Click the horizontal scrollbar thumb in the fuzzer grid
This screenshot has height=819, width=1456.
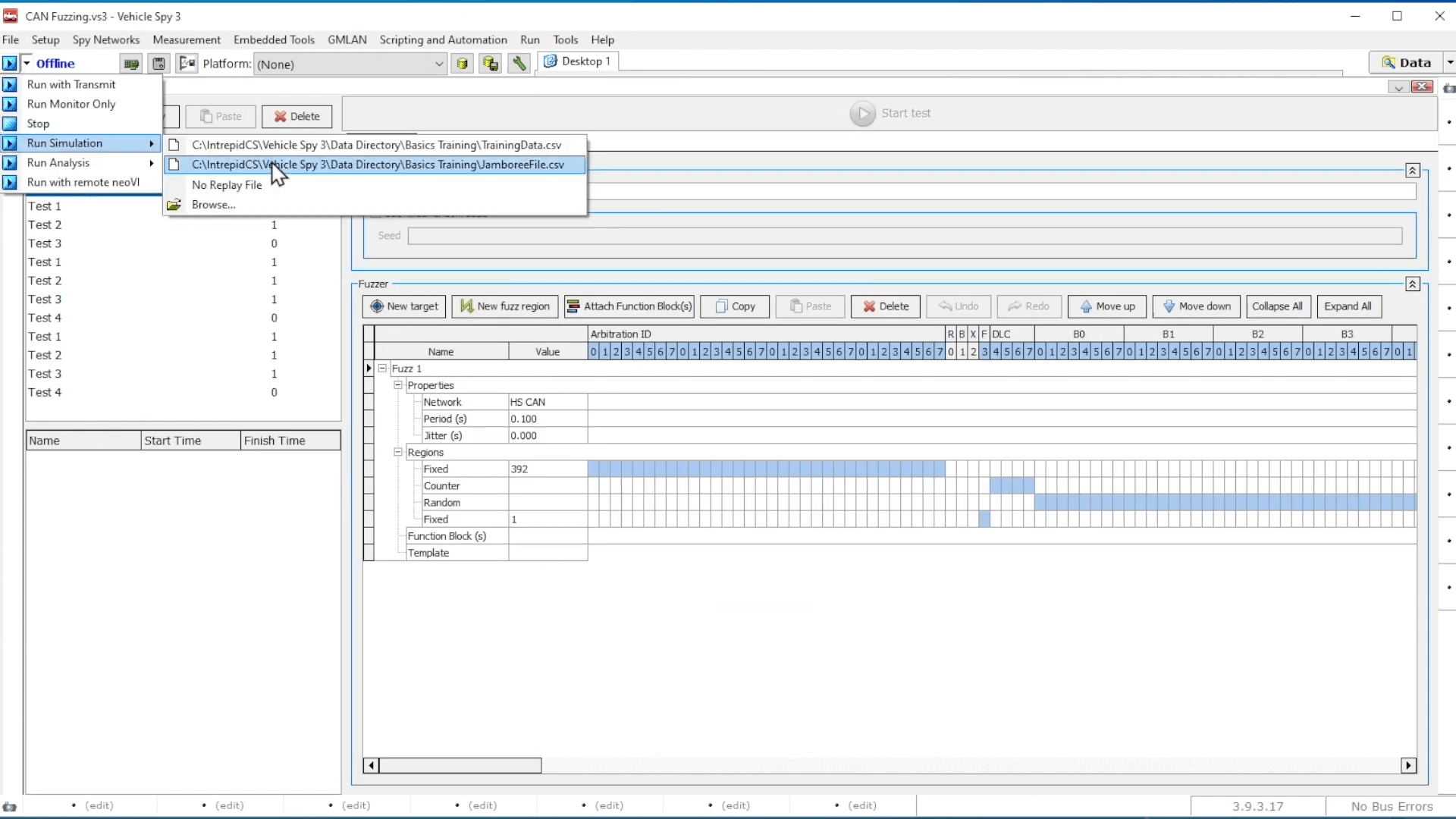point(460,766)
